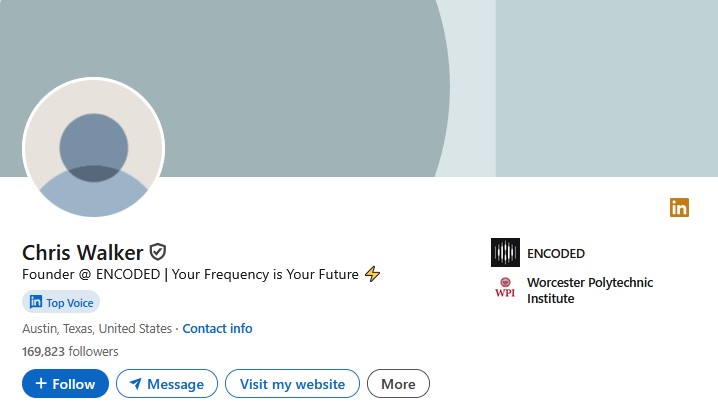718x415 pixels.
Task: Click the Top Voice badge label
Action: point(69,302)
